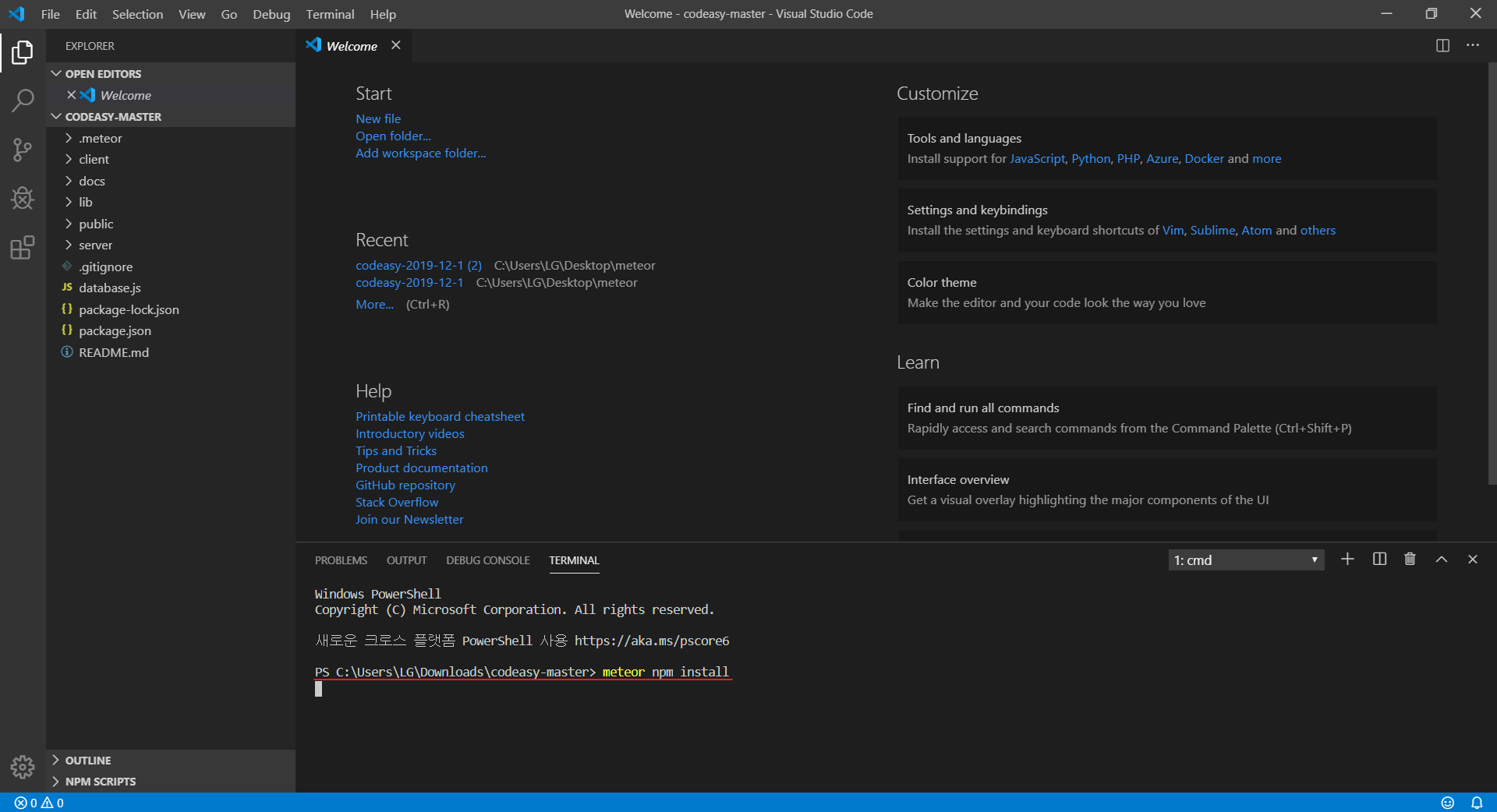Image resolution: width=1497 pixels, height=812 pixels.
Task: Expand the Outline section
Action: 171,760
